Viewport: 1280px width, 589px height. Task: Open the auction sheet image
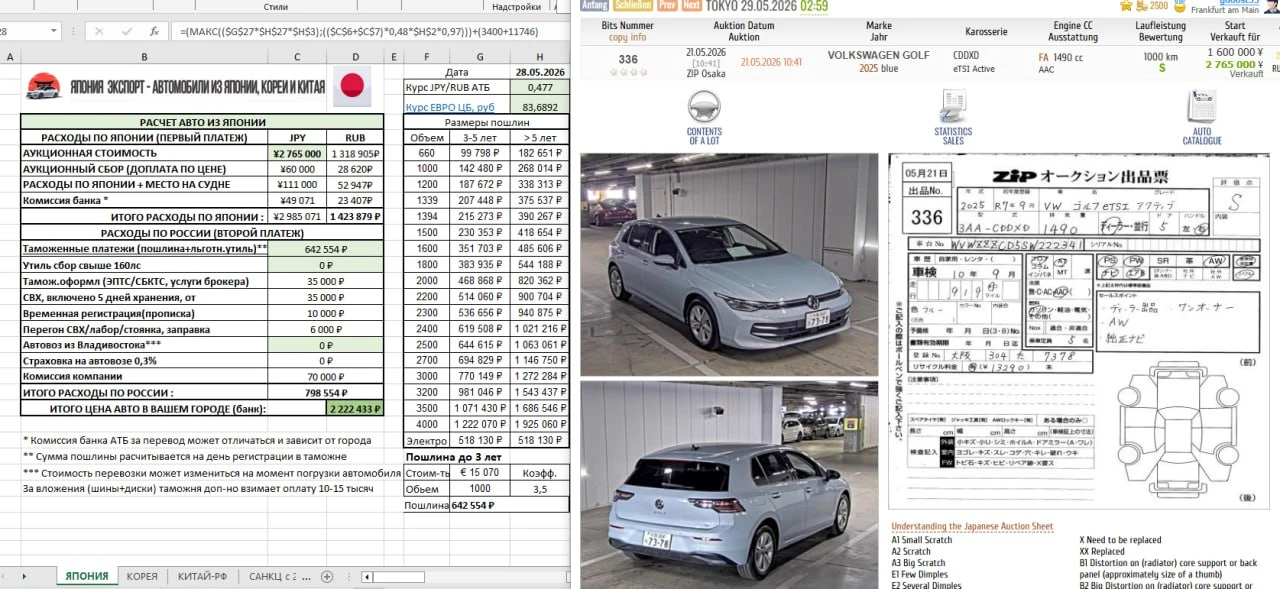pyautogui.click(x=1079, y=331)
